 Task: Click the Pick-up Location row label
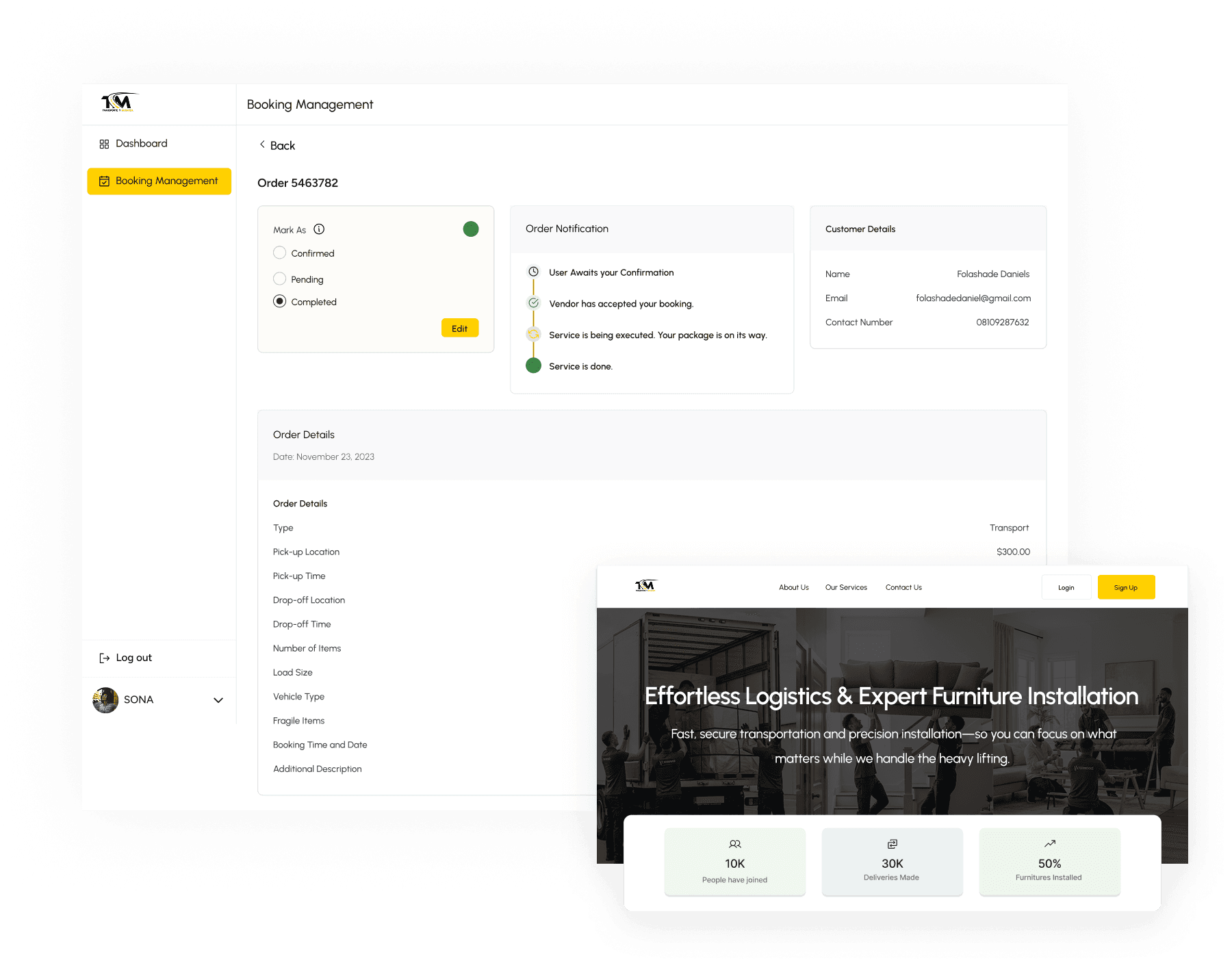click(306, 552)
